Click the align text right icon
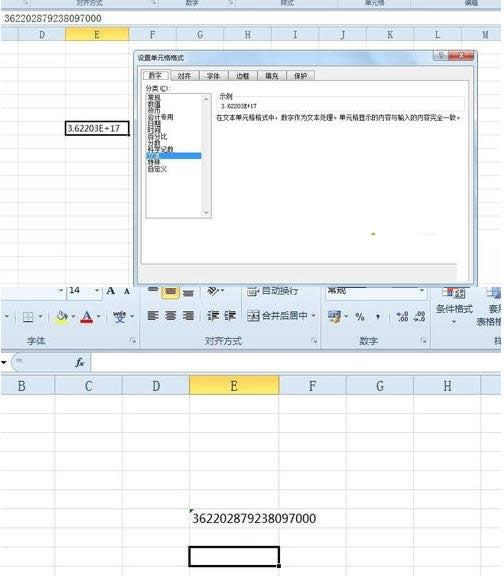 pyautogui.click(x=188, y=316)
